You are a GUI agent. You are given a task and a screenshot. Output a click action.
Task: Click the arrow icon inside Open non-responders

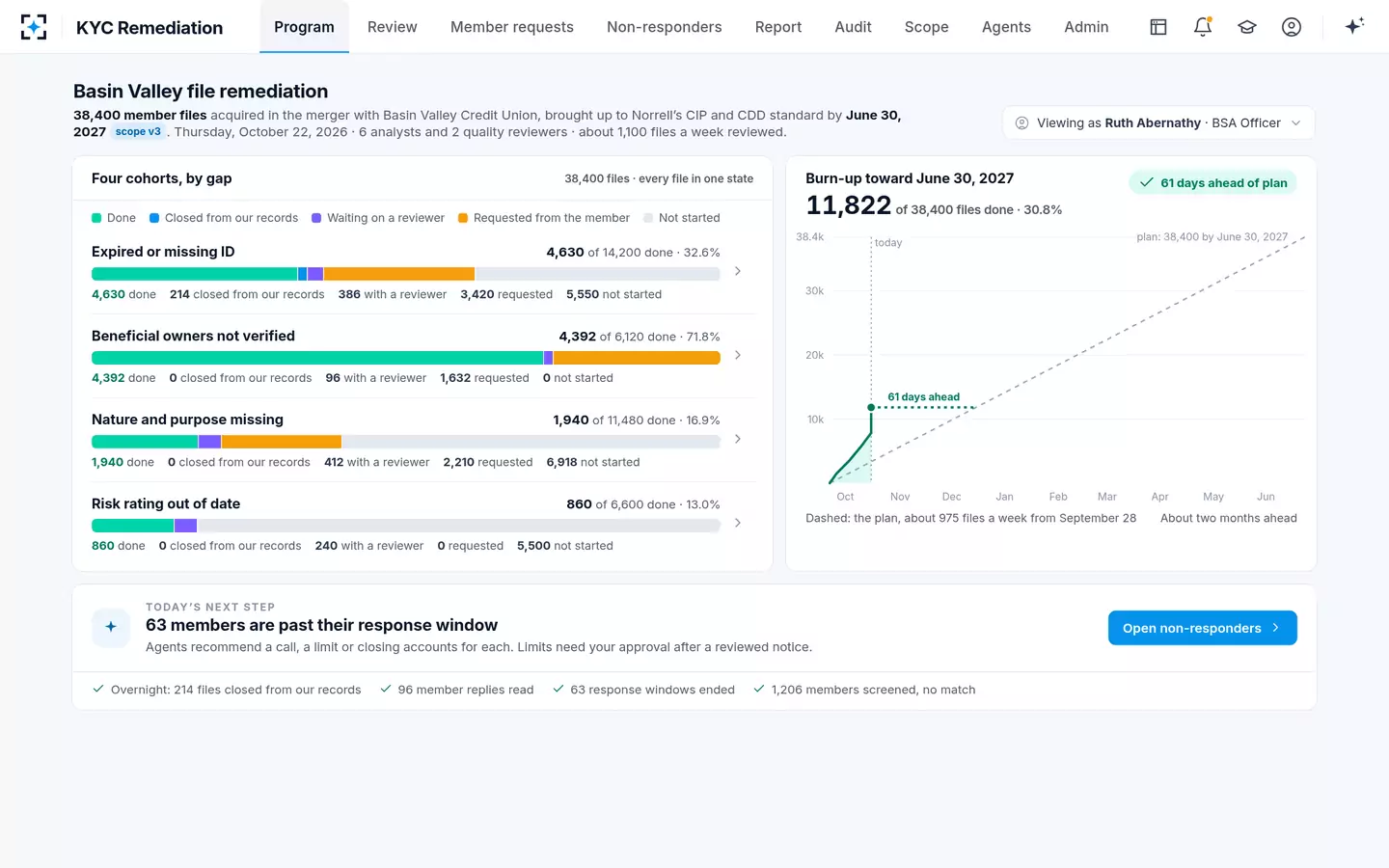[1275, 628]
